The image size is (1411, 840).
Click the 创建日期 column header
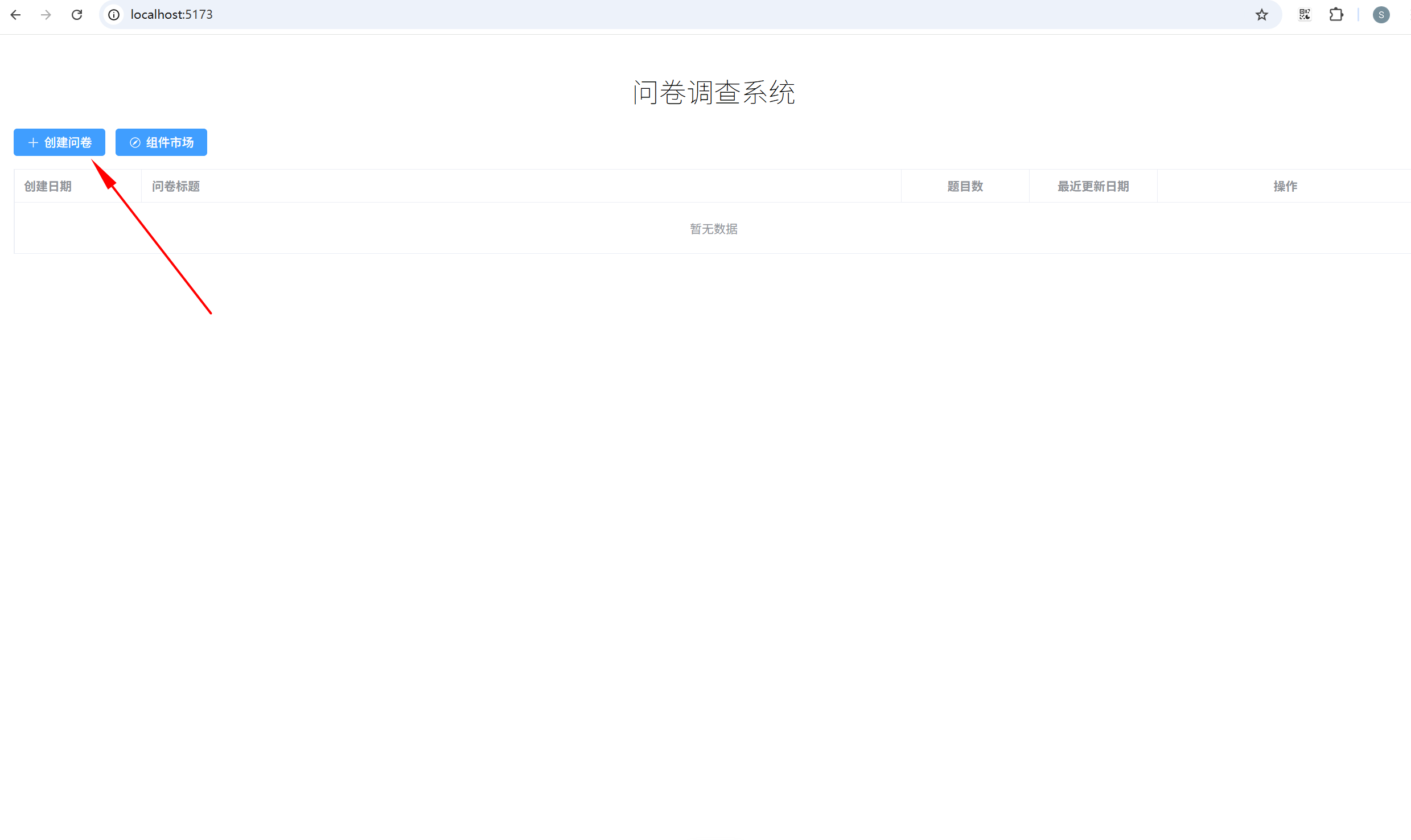[48, 186]
